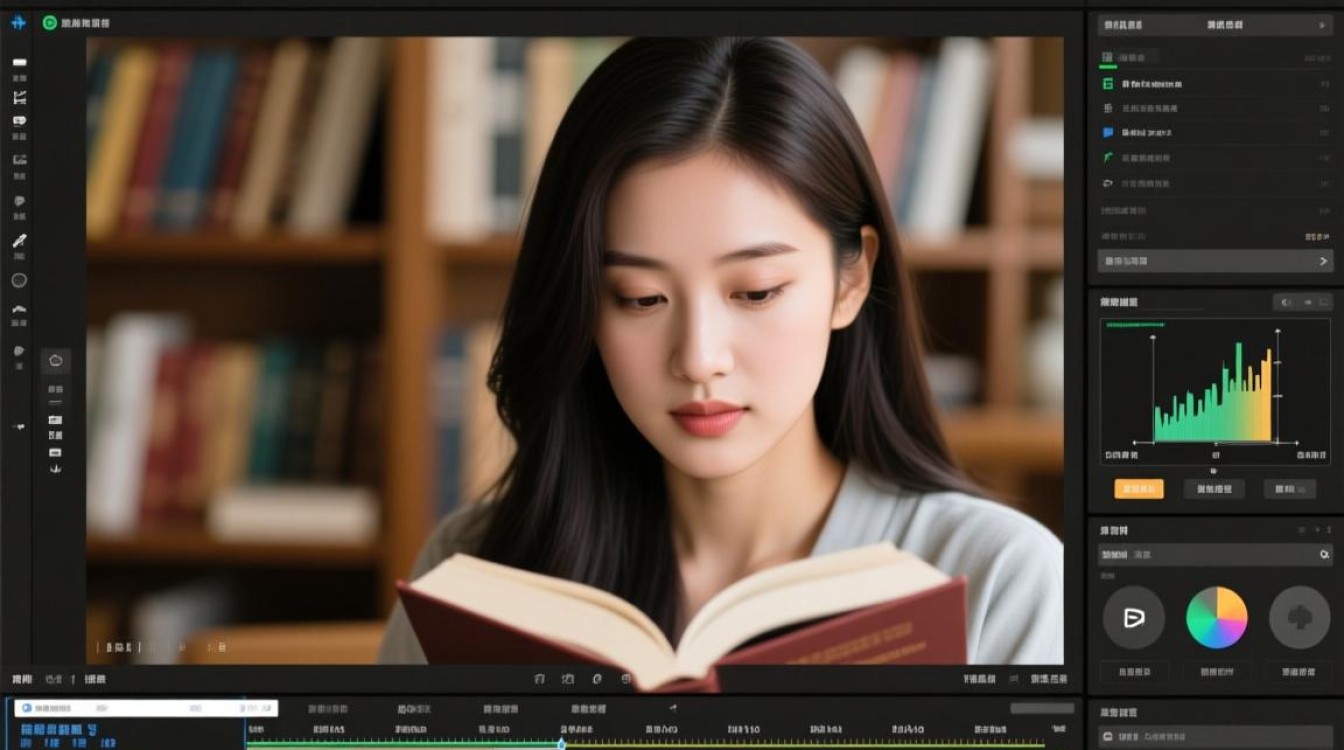
Task: Click the refresh arrows icon row in right list
Action: point(1215,184)
